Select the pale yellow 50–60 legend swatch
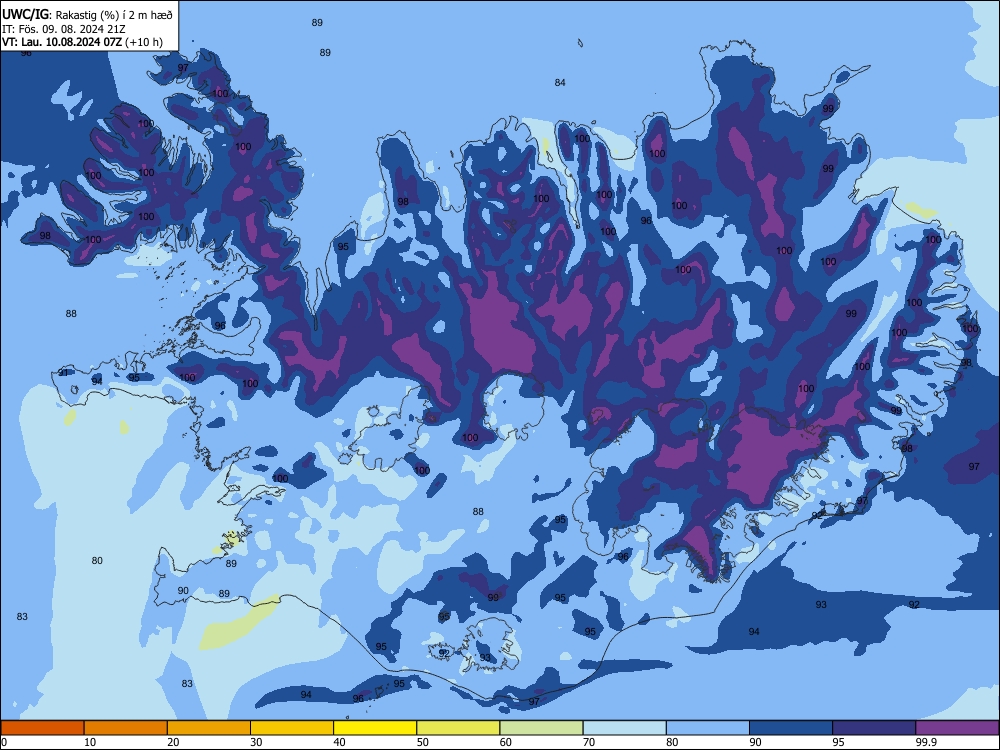The width and height of the screenshot is (1000, 750). (458, 728)
